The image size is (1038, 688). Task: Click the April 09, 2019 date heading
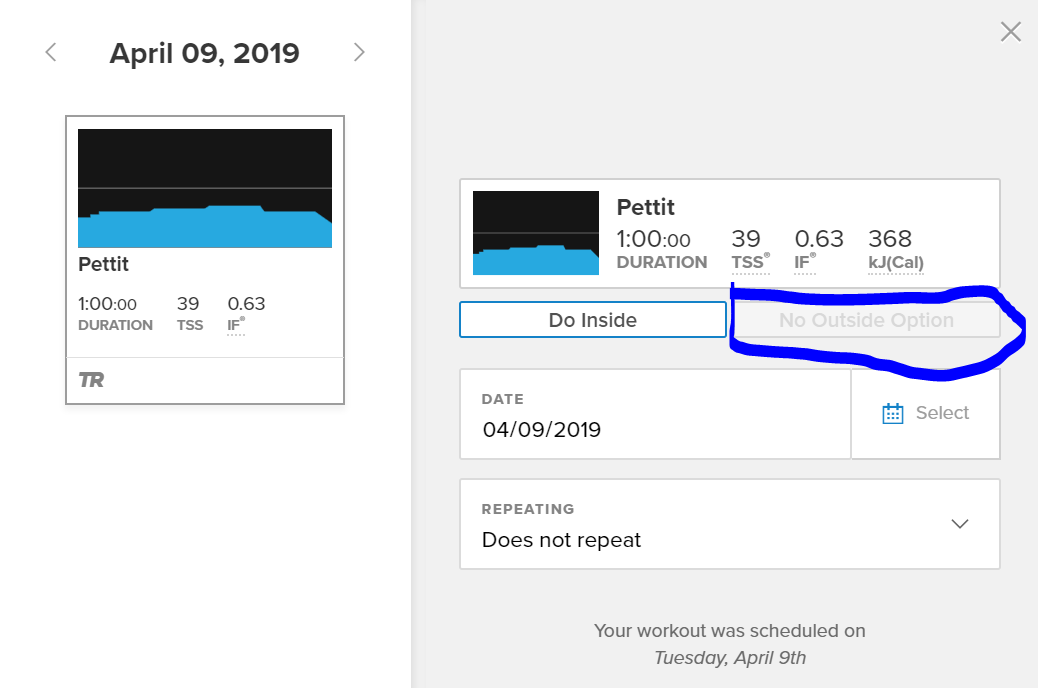click(204, 53)
